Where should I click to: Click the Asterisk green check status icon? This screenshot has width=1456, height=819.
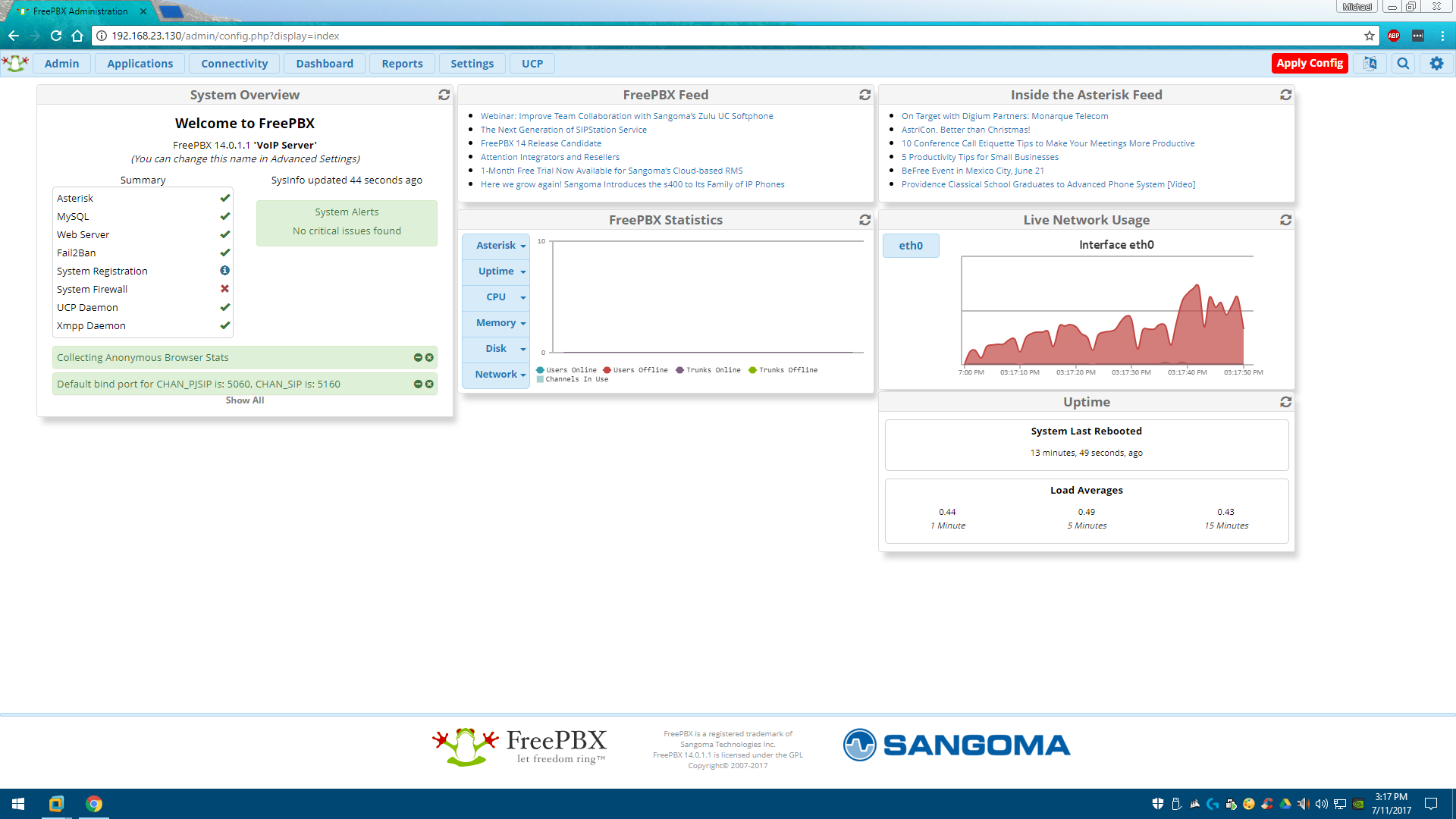(224, 198)
